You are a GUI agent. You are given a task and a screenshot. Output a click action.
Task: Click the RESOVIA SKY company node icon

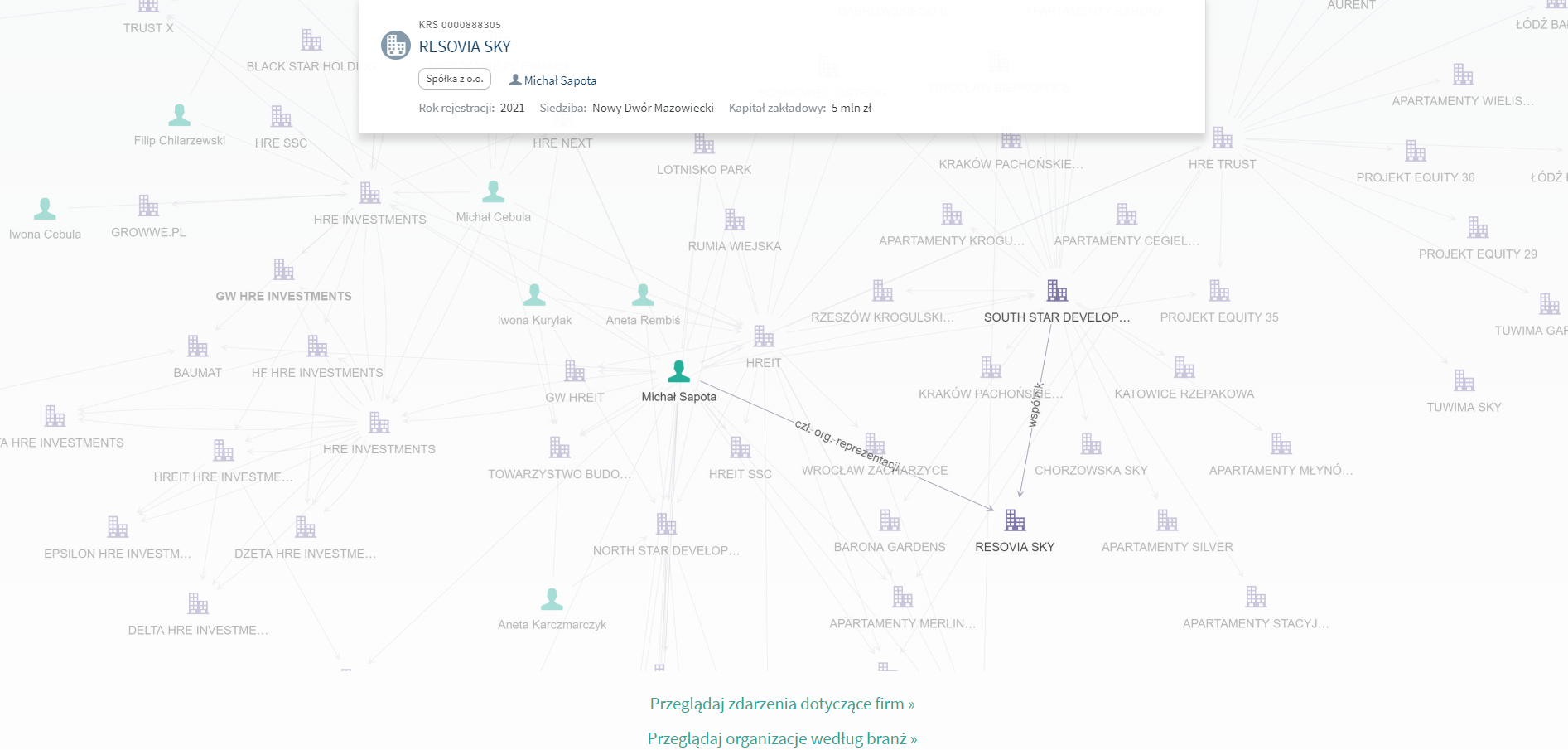point(1015,520)
